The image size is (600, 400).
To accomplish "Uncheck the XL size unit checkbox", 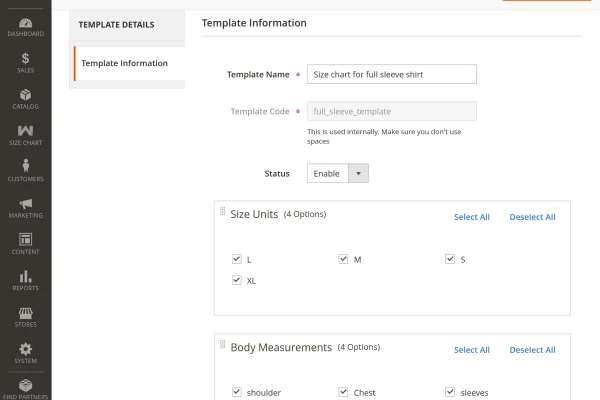I will [x=237, y=280].
